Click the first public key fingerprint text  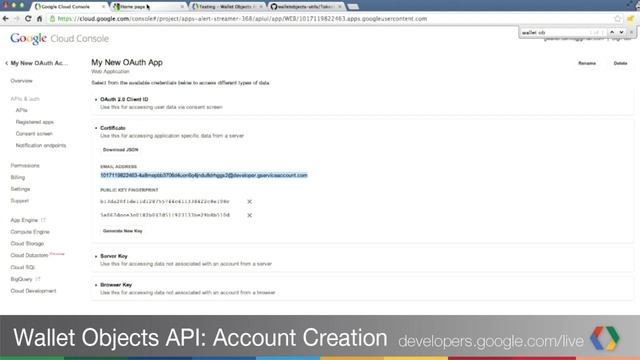(165, 202)
